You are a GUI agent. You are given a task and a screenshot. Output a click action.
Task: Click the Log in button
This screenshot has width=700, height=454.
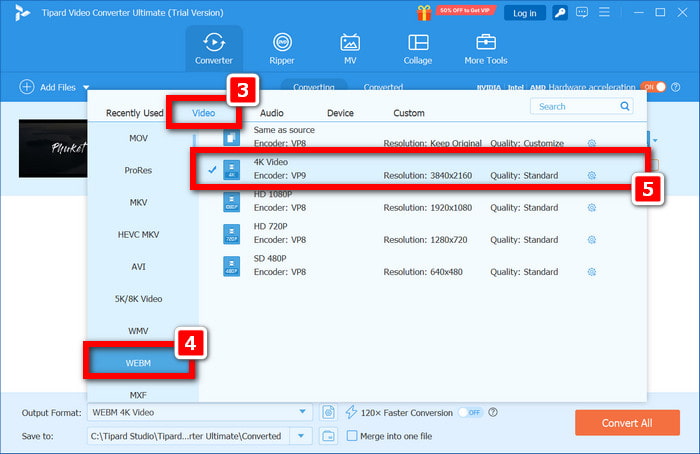click(525, 13)
